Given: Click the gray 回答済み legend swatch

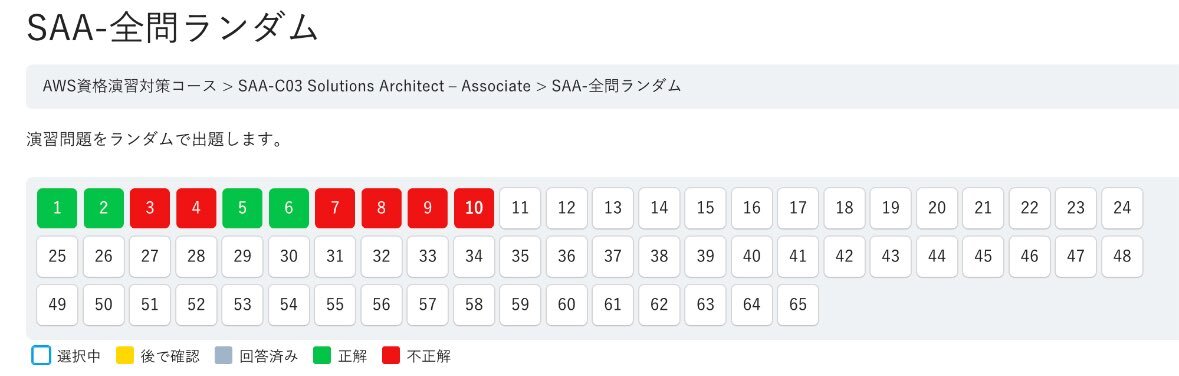Looking at the screenshot, I should 223,356.
